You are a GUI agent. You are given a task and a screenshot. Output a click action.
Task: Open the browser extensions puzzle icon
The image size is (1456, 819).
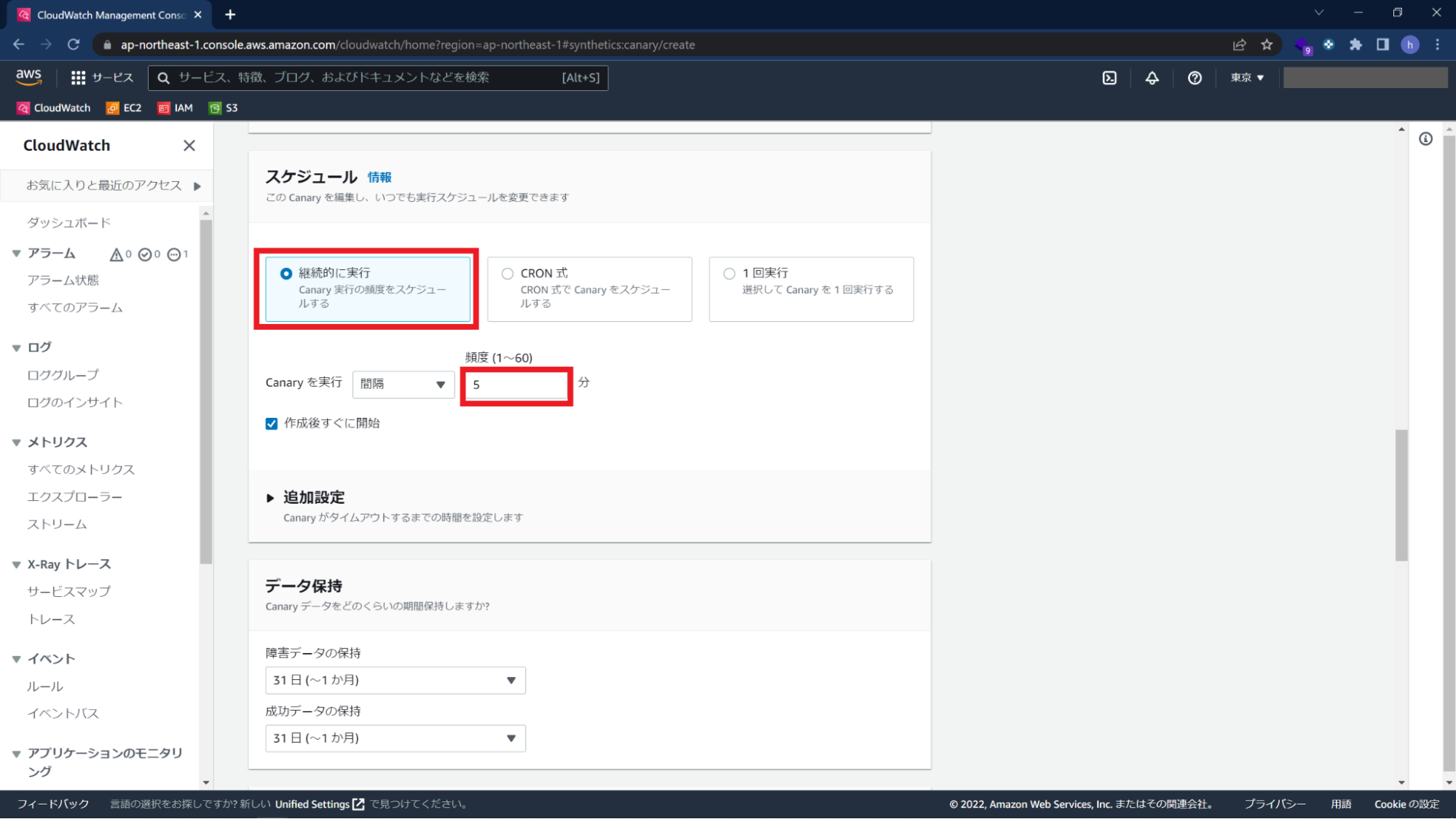point(1355,44)
